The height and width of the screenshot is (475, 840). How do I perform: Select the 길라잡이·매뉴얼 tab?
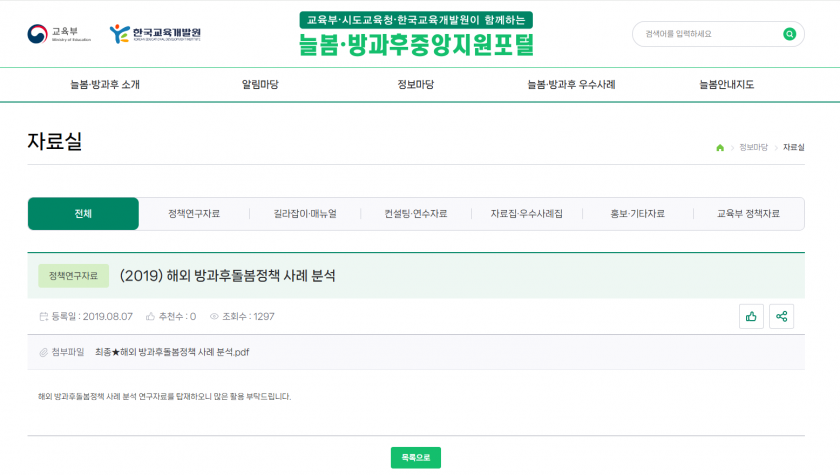pos(305,214)
